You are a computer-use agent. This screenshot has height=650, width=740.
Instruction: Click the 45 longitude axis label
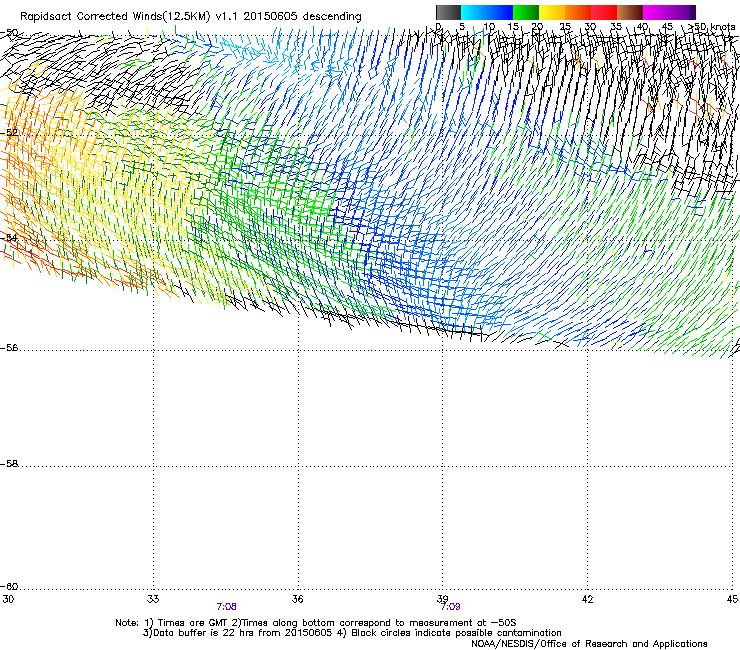click(x=732, y=599)
